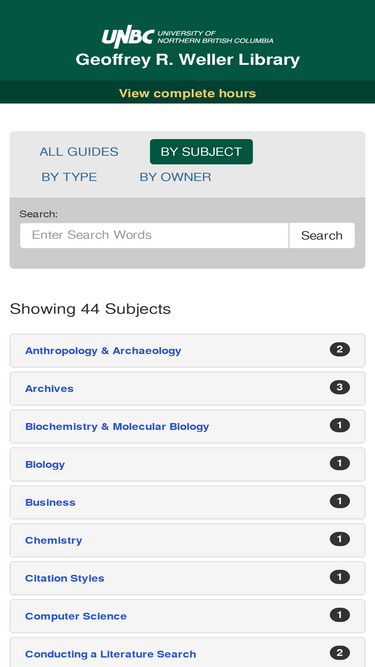The image size is (375, 667).
Task: Expand the Biology subject
Action: coord(188,464)
